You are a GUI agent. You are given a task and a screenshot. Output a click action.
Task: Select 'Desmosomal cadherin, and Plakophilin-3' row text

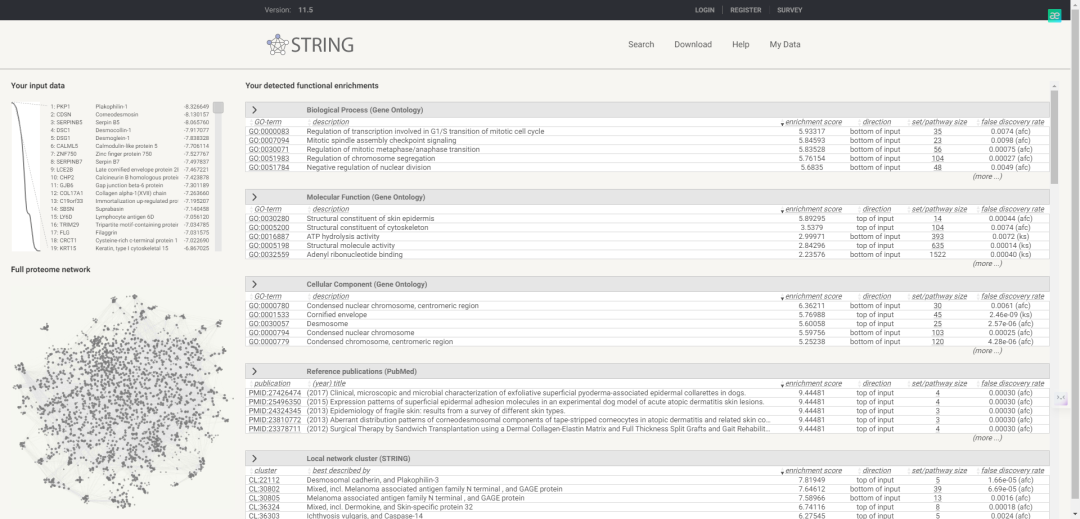click(x=373, y=480)
